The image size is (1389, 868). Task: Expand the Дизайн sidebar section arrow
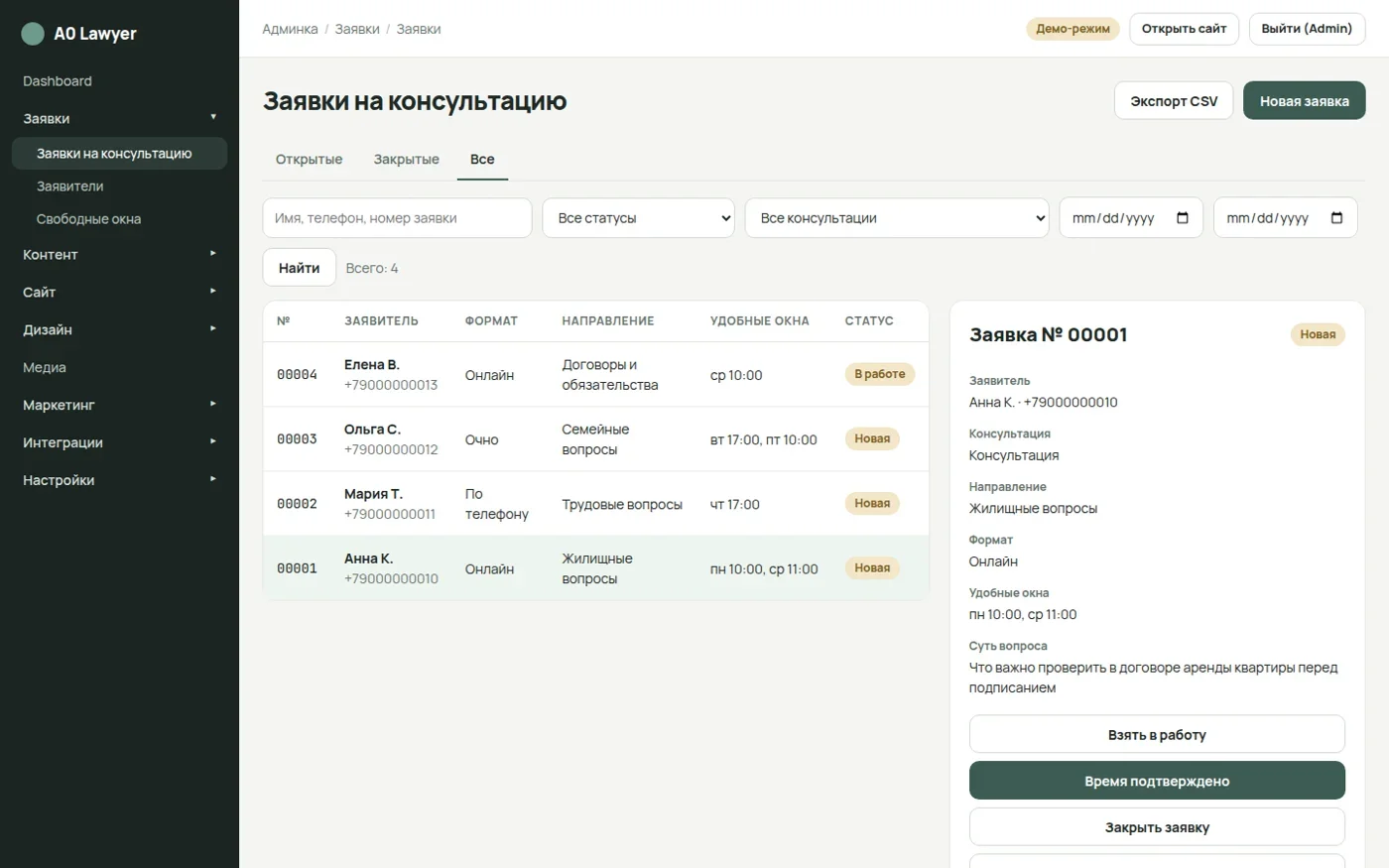click(x=213, y=328)
